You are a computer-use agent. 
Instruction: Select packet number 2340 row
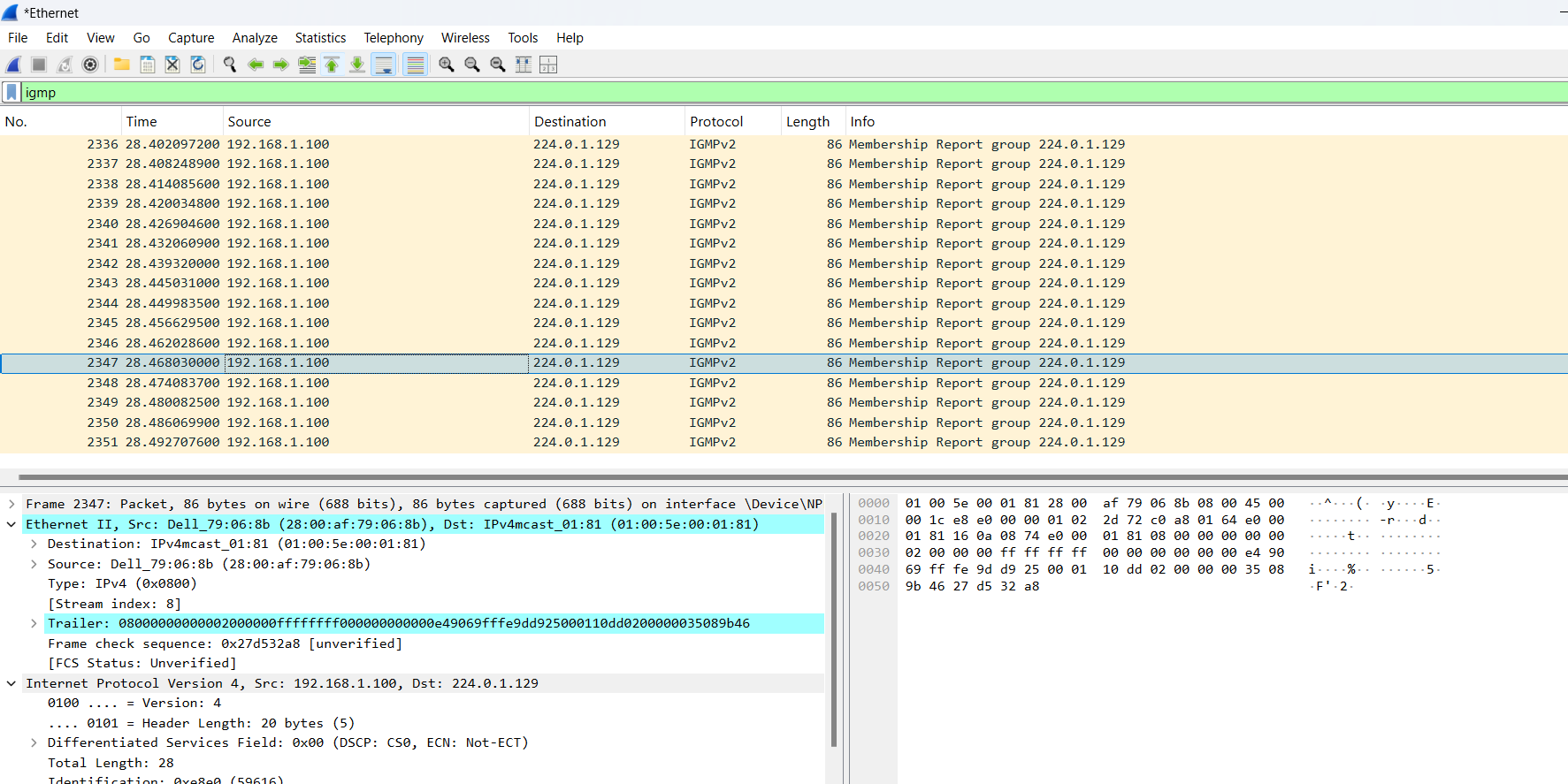[784, 224]
